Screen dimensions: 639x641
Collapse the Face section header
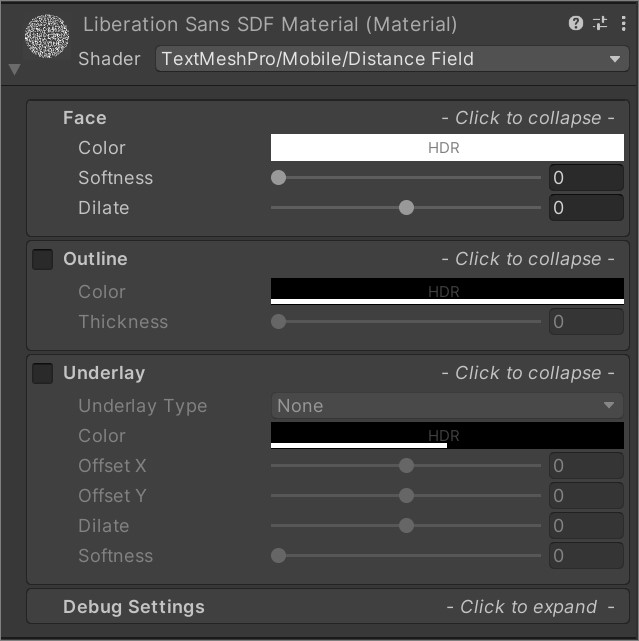click(85, 118)
